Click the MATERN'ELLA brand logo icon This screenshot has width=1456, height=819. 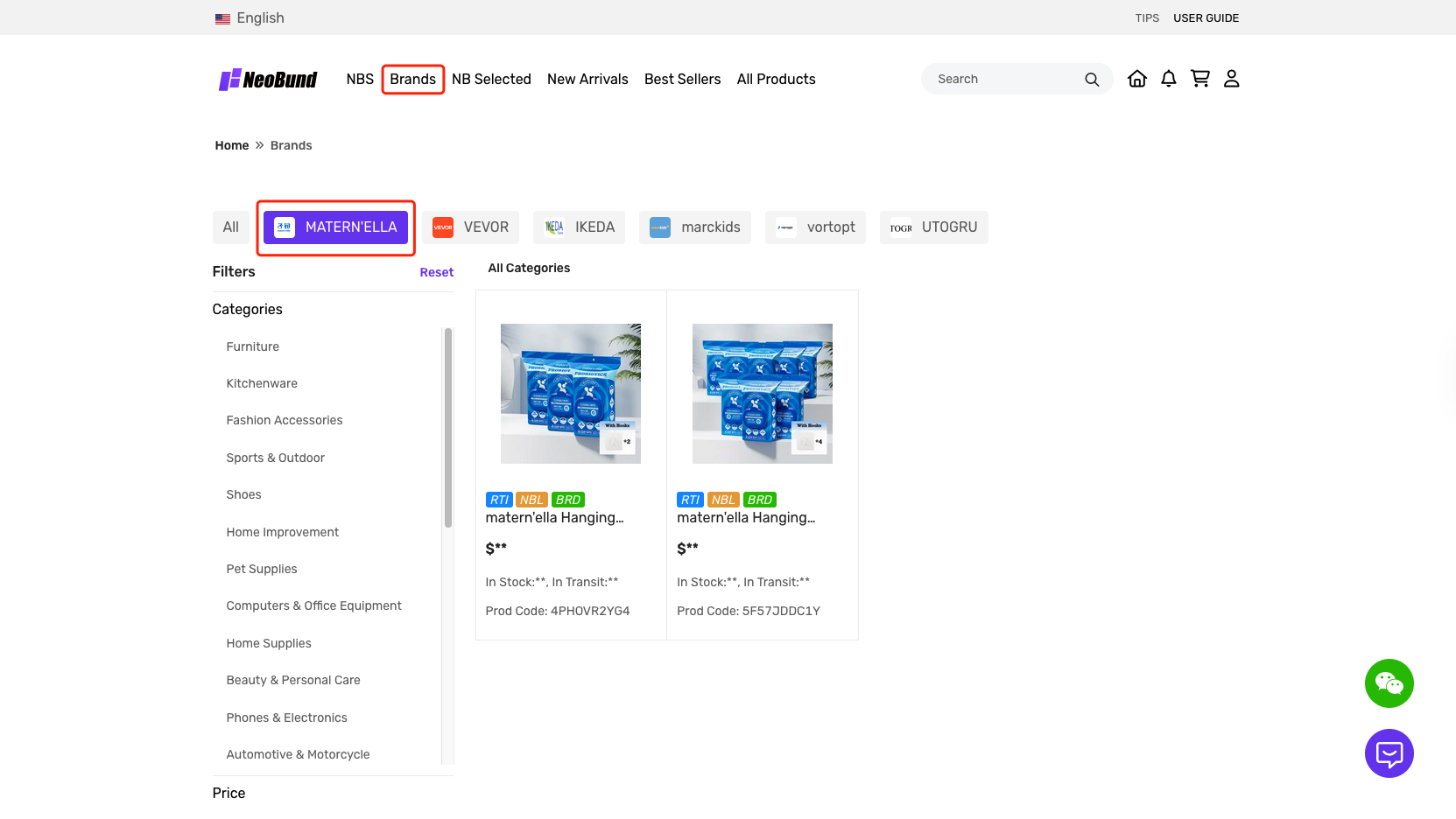pos(285,227)
